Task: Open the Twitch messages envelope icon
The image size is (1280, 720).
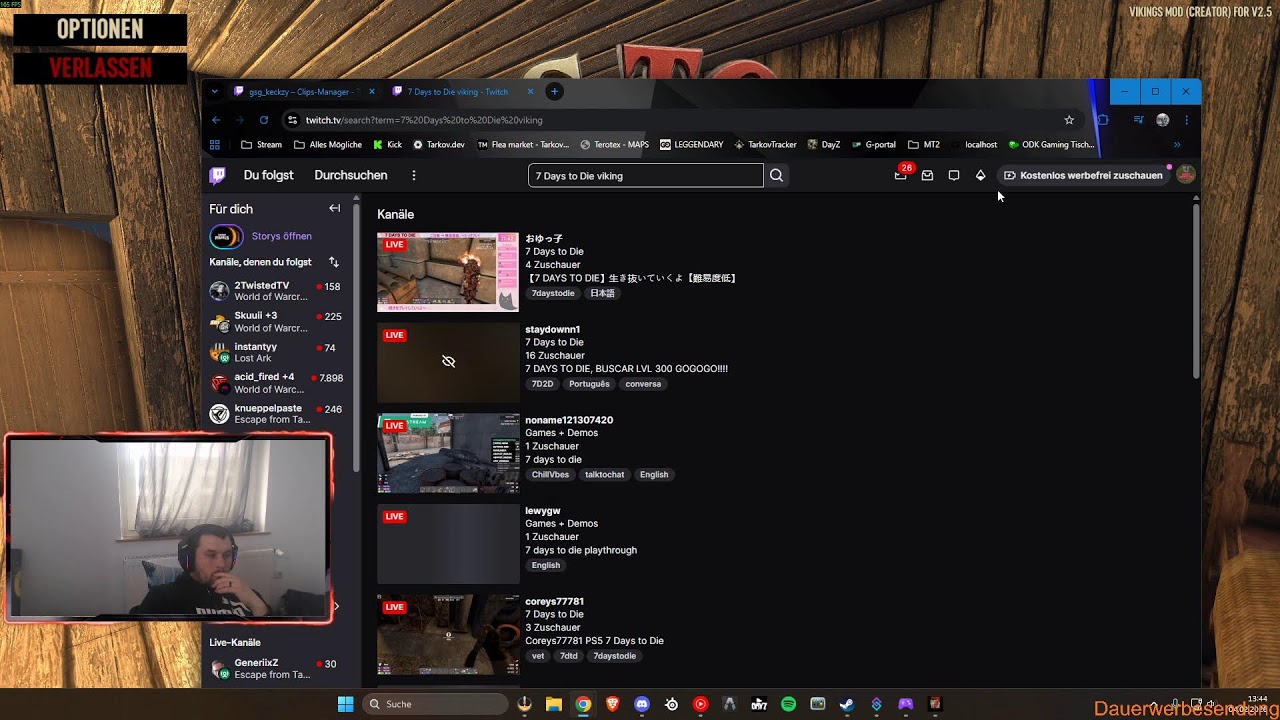Action: point(927,176)
